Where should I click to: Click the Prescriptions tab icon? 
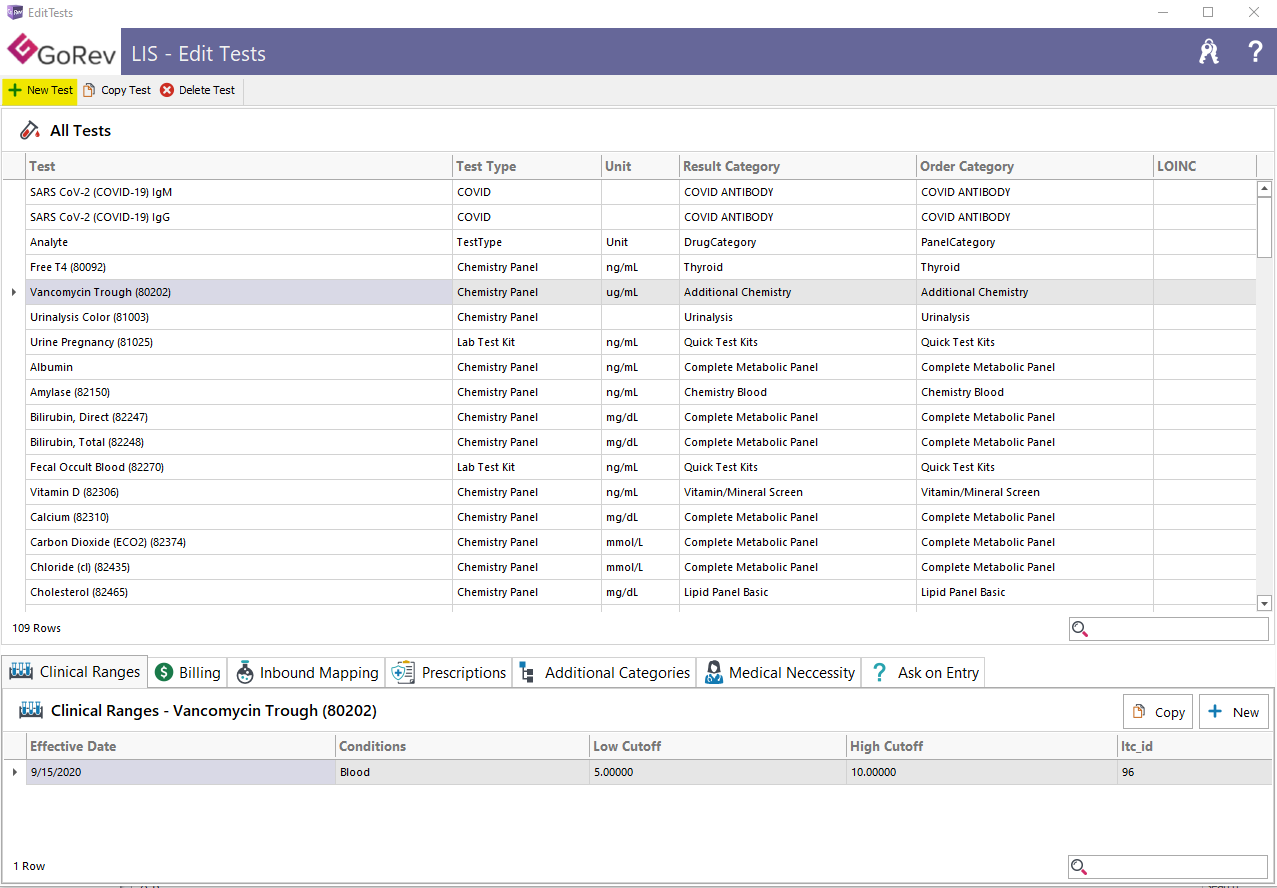403,673
